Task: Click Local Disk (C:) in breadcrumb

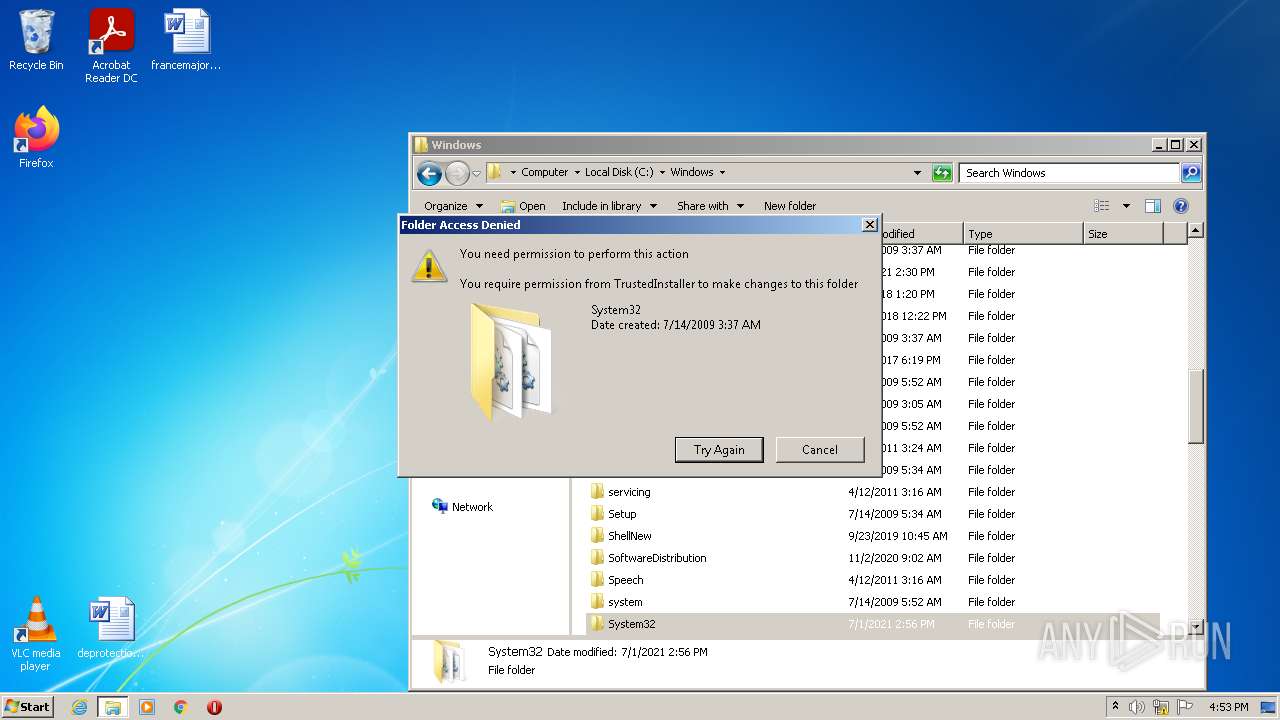Action: [x=619, y=172]
